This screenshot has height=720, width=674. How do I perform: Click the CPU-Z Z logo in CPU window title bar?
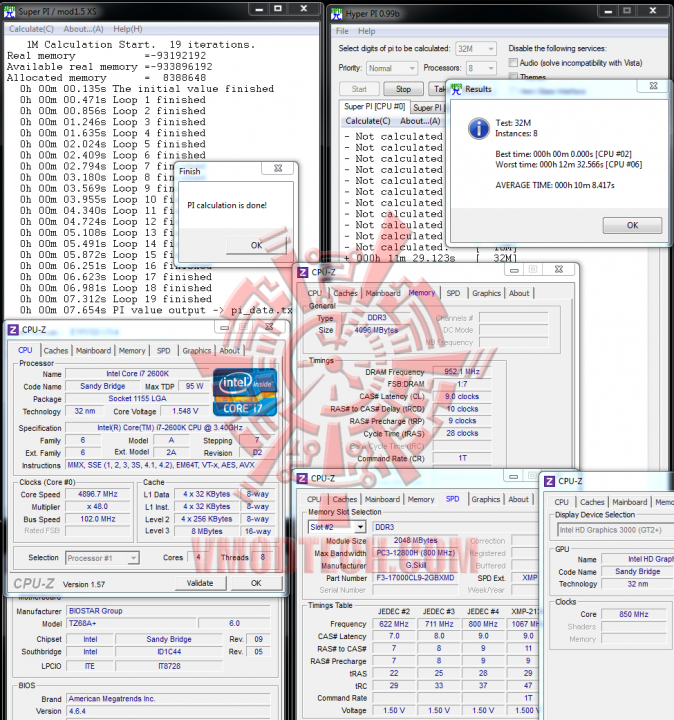coord(13,330)
